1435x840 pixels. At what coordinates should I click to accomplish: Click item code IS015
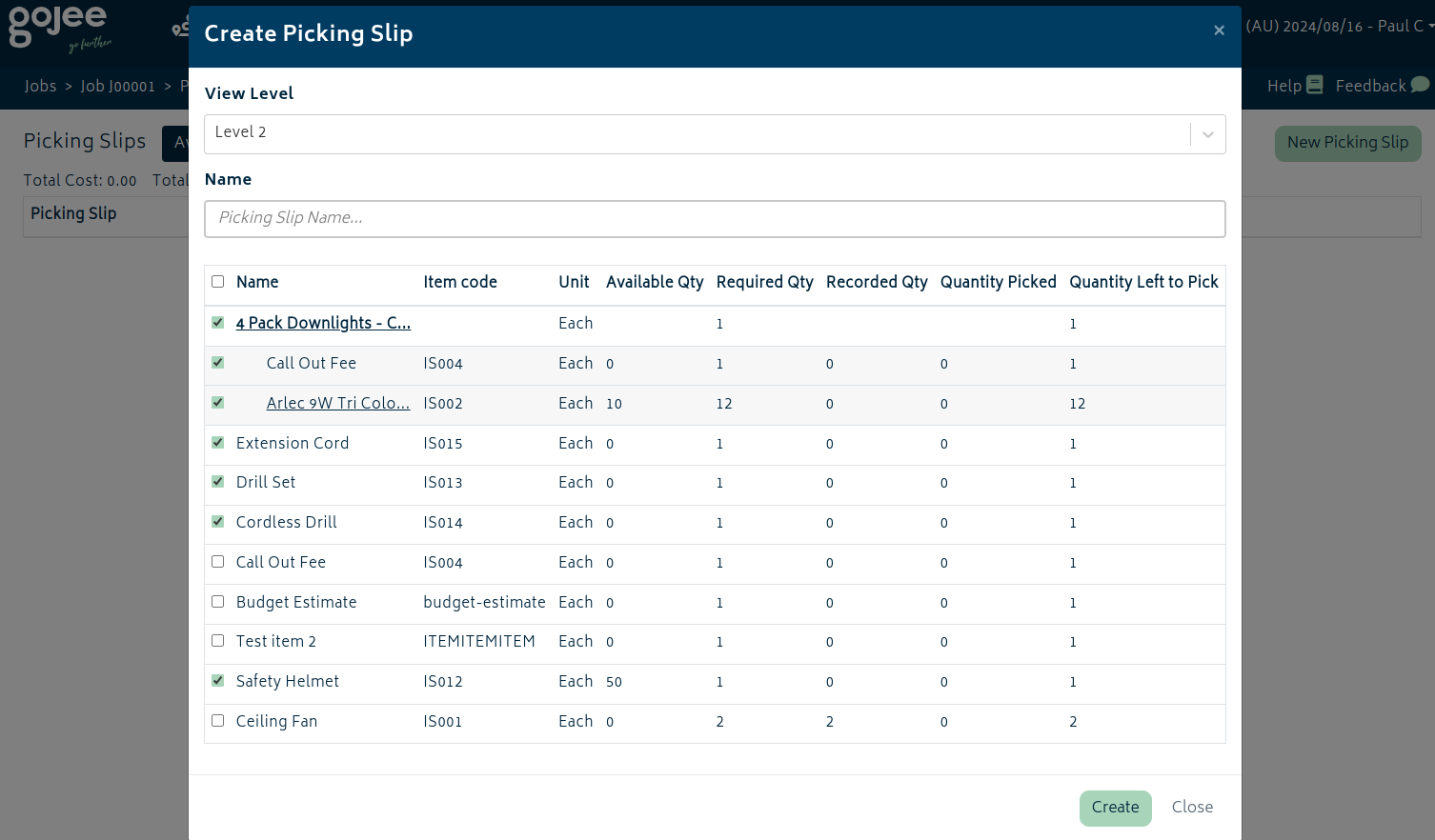[443, 444]
